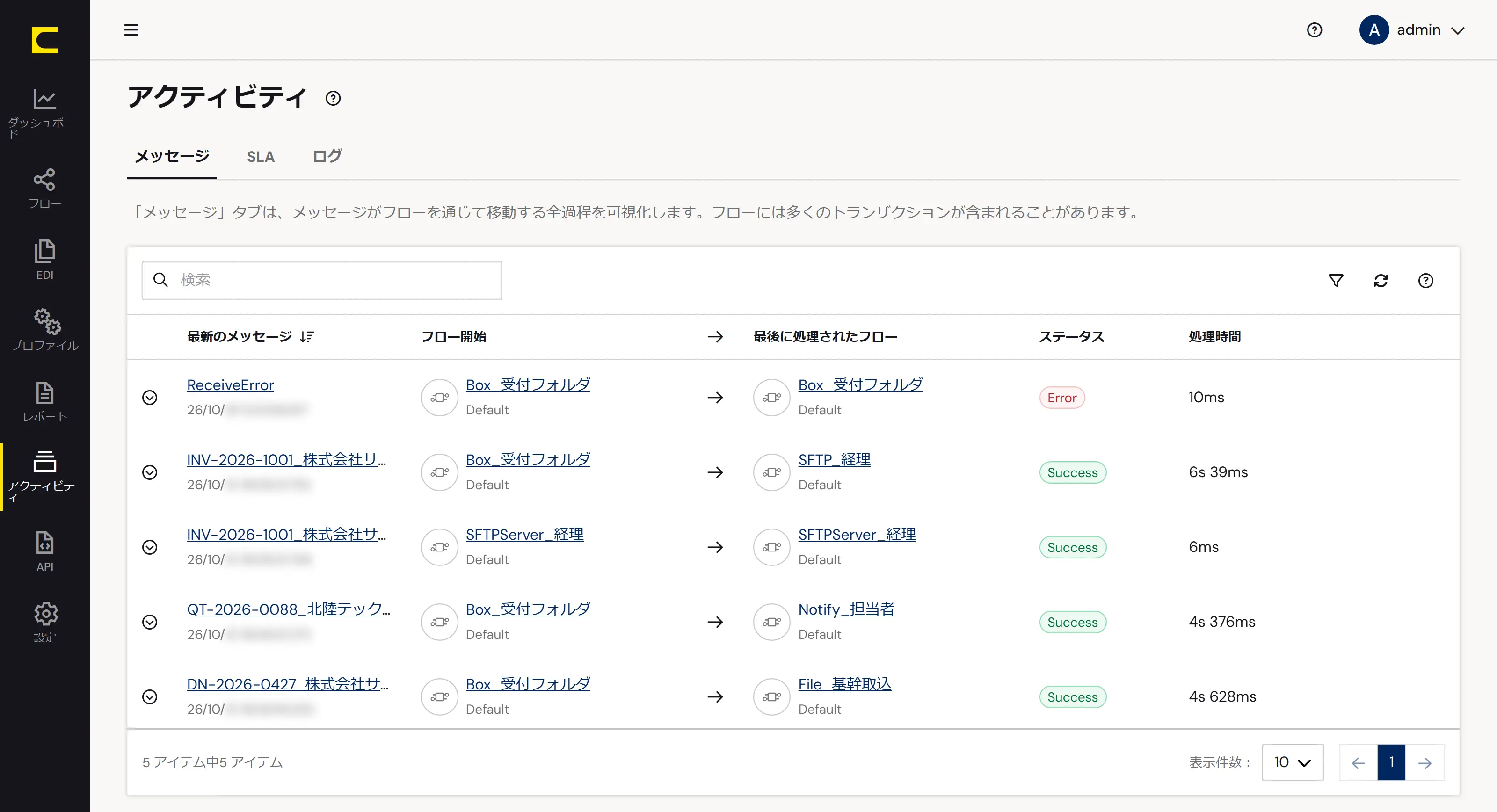Open the レポート sidebar item
The width and height of the screenshot is (1497, 812).
45,402
